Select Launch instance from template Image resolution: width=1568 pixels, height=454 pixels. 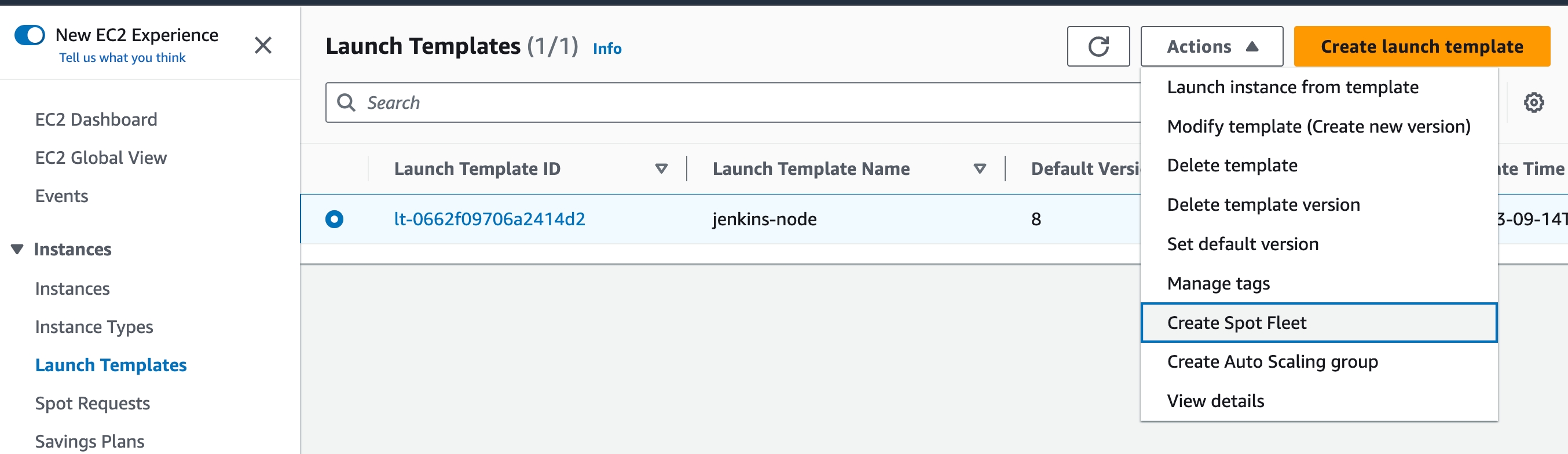pyautogui.click(x=1292, y=87)
